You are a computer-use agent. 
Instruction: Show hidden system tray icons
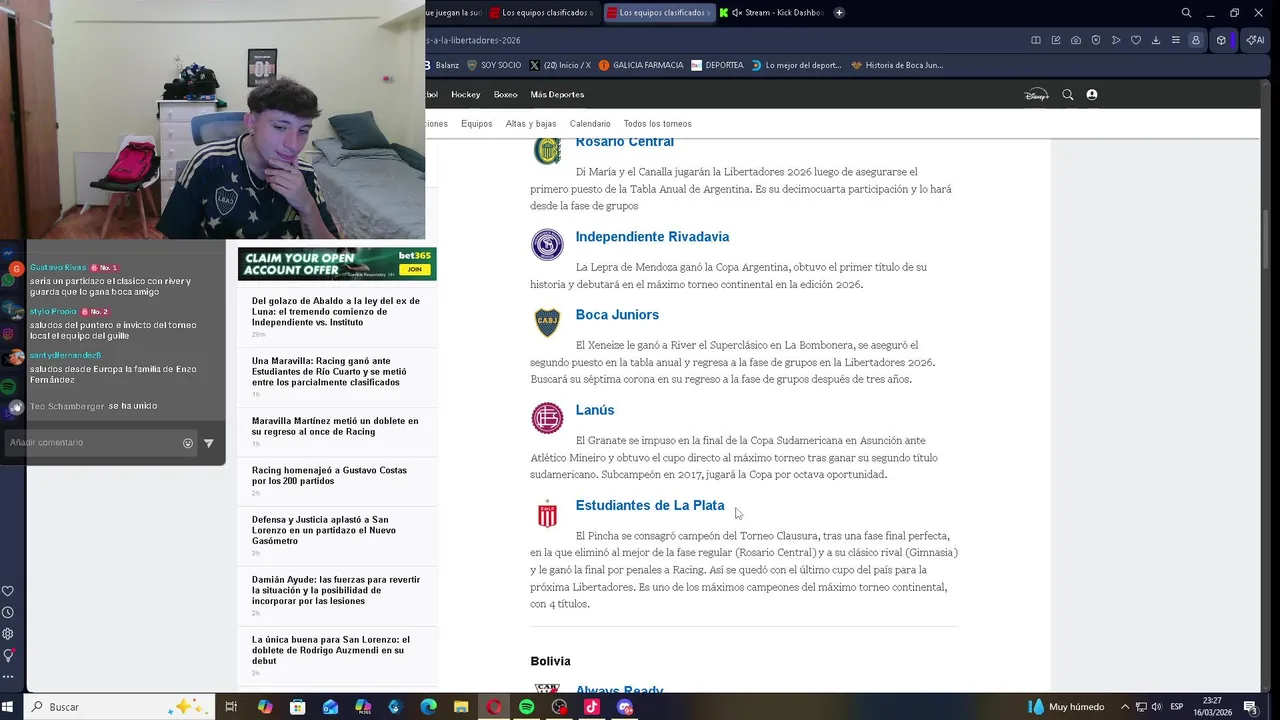tap(1125, 707)
